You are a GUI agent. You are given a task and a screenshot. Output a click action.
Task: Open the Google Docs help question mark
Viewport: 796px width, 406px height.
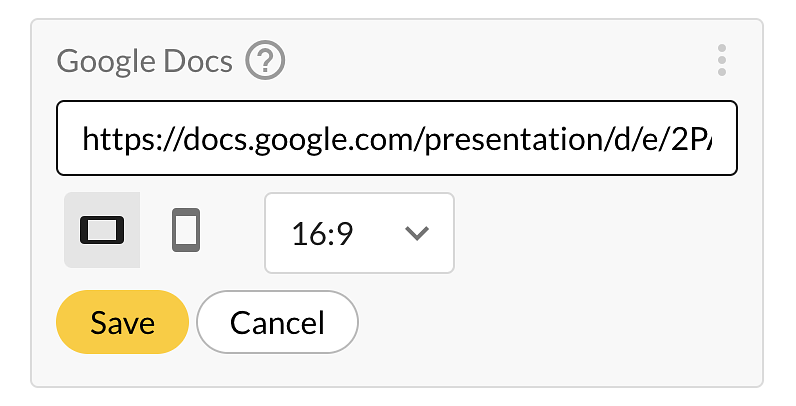coord(265,60)
